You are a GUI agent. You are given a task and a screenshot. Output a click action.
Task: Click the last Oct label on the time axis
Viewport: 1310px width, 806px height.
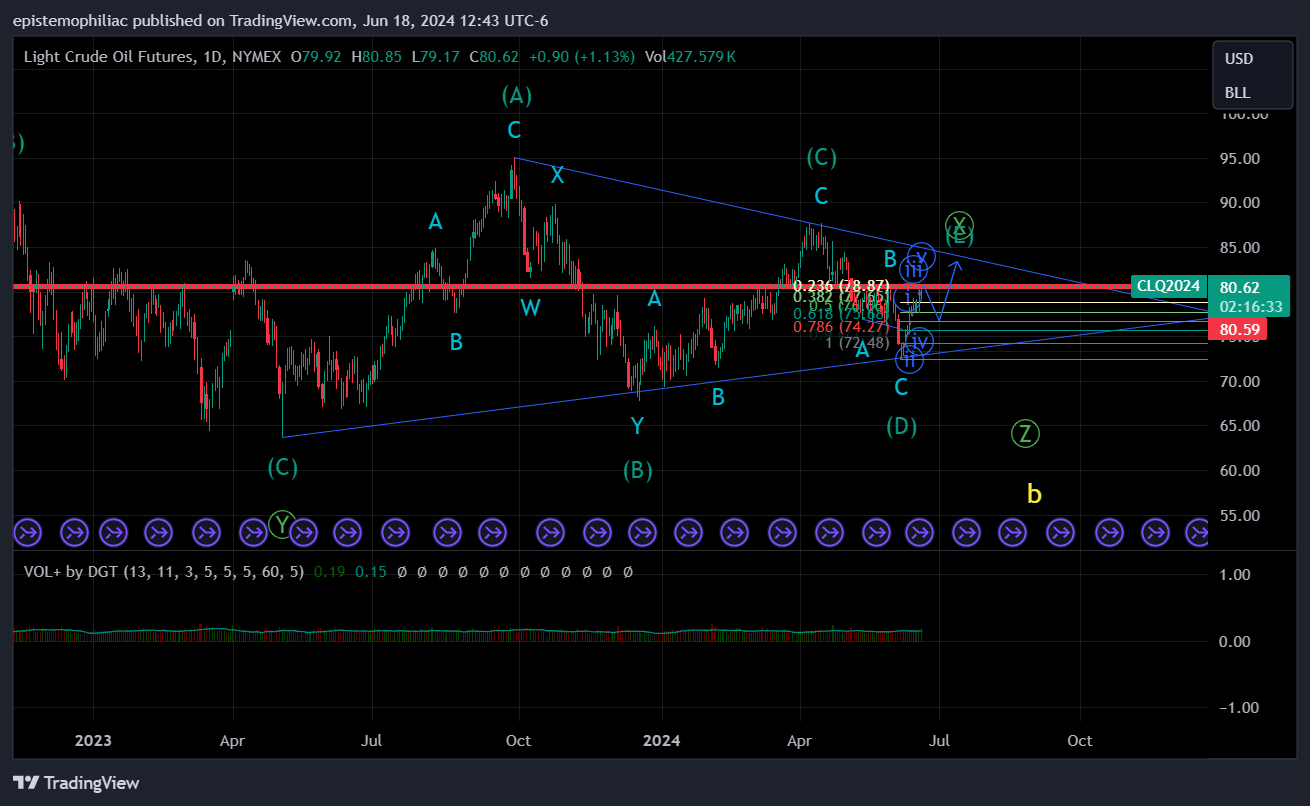(x=1079, y=741)
